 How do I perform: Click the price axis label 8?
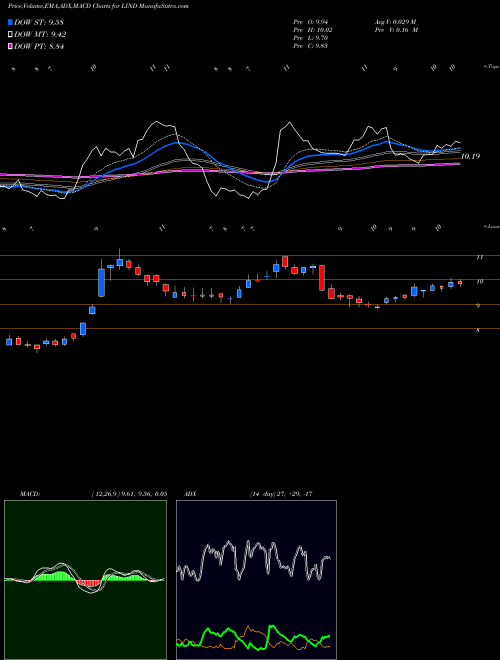478,330
